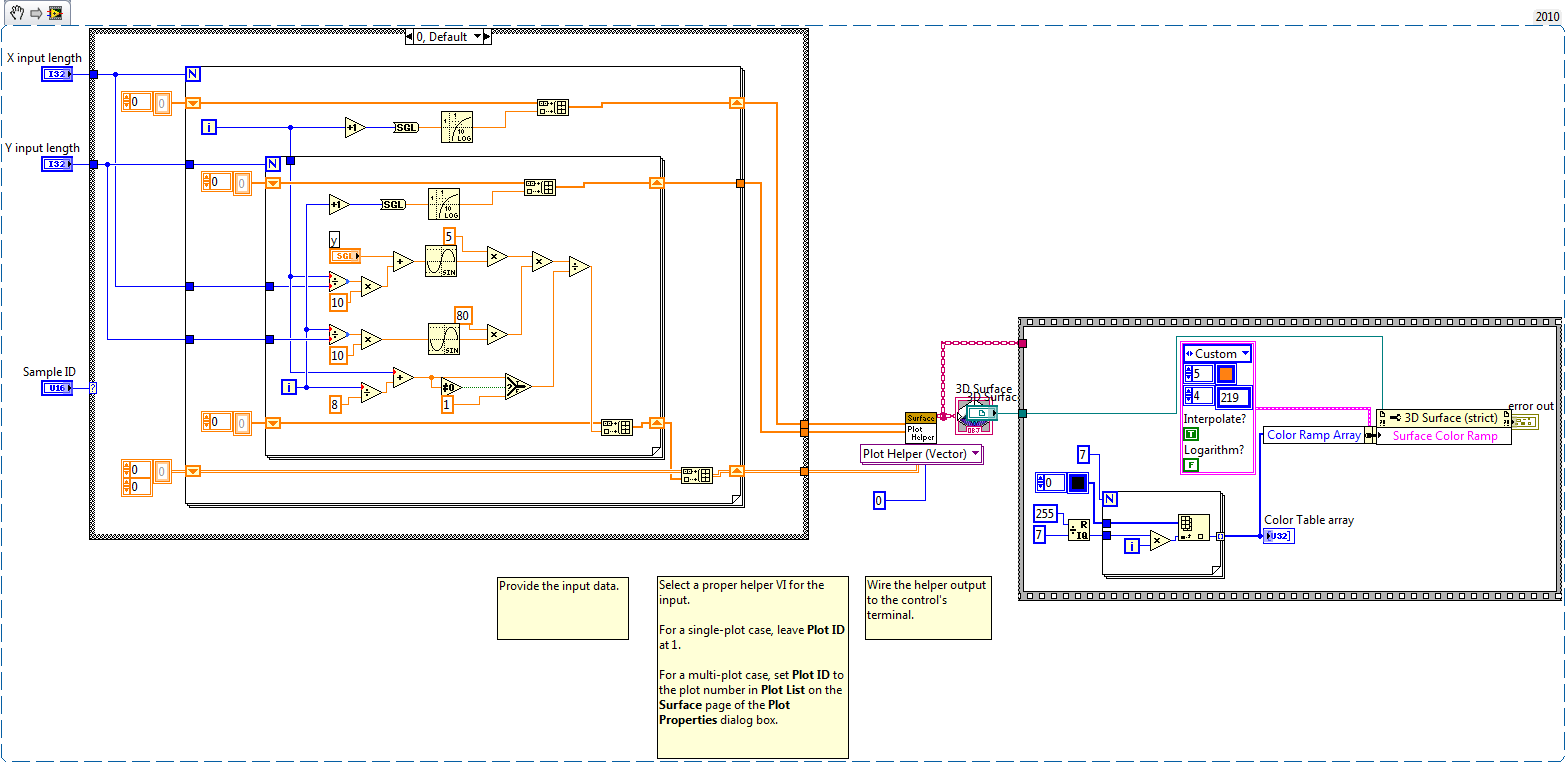Select the X input length I32 terminal
The image size is (1566, 763).
(57, 74)
